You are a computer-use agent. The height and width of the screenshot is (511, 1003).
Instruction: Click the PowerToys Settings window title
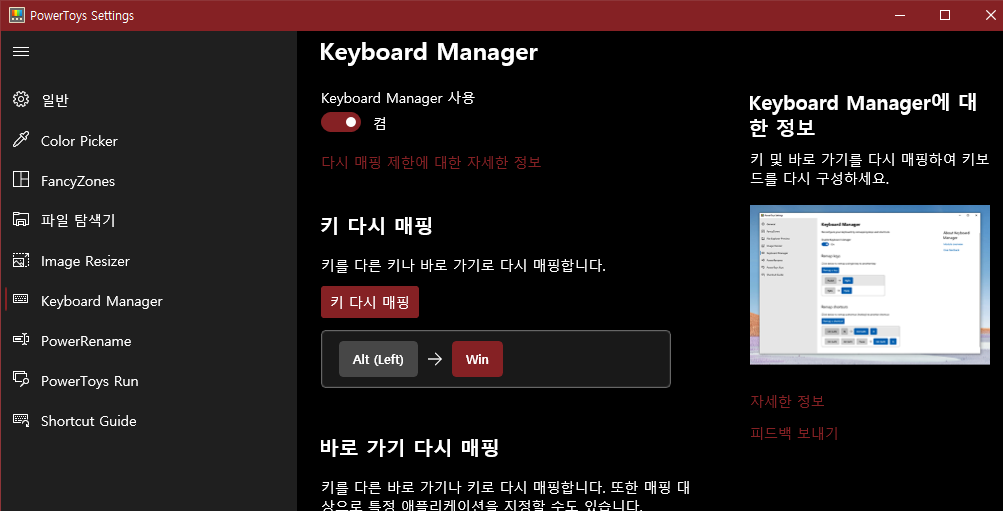82,15
